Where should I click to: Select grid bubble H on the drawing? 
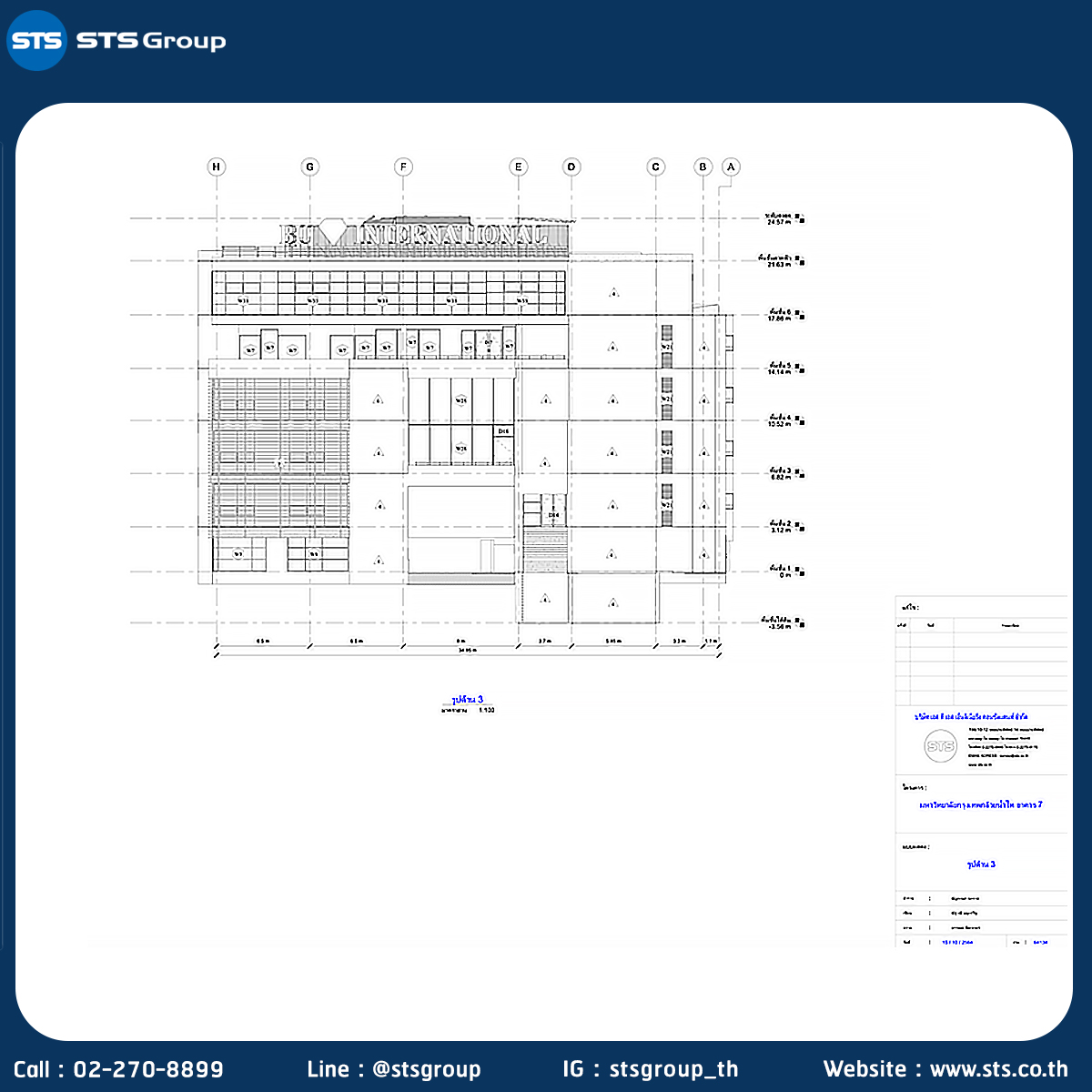click(216, 167)
